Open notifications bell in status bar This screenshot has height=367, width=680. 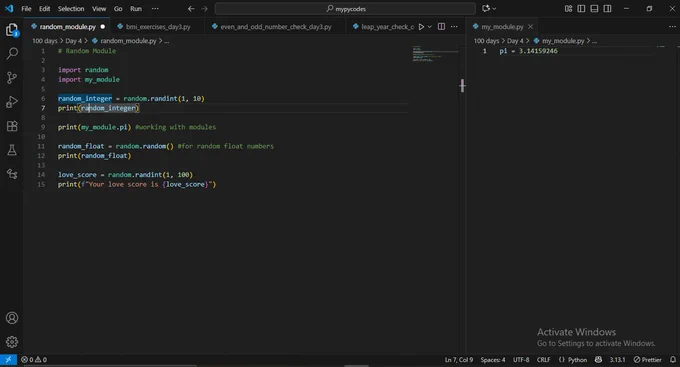[x=673, y=360]
